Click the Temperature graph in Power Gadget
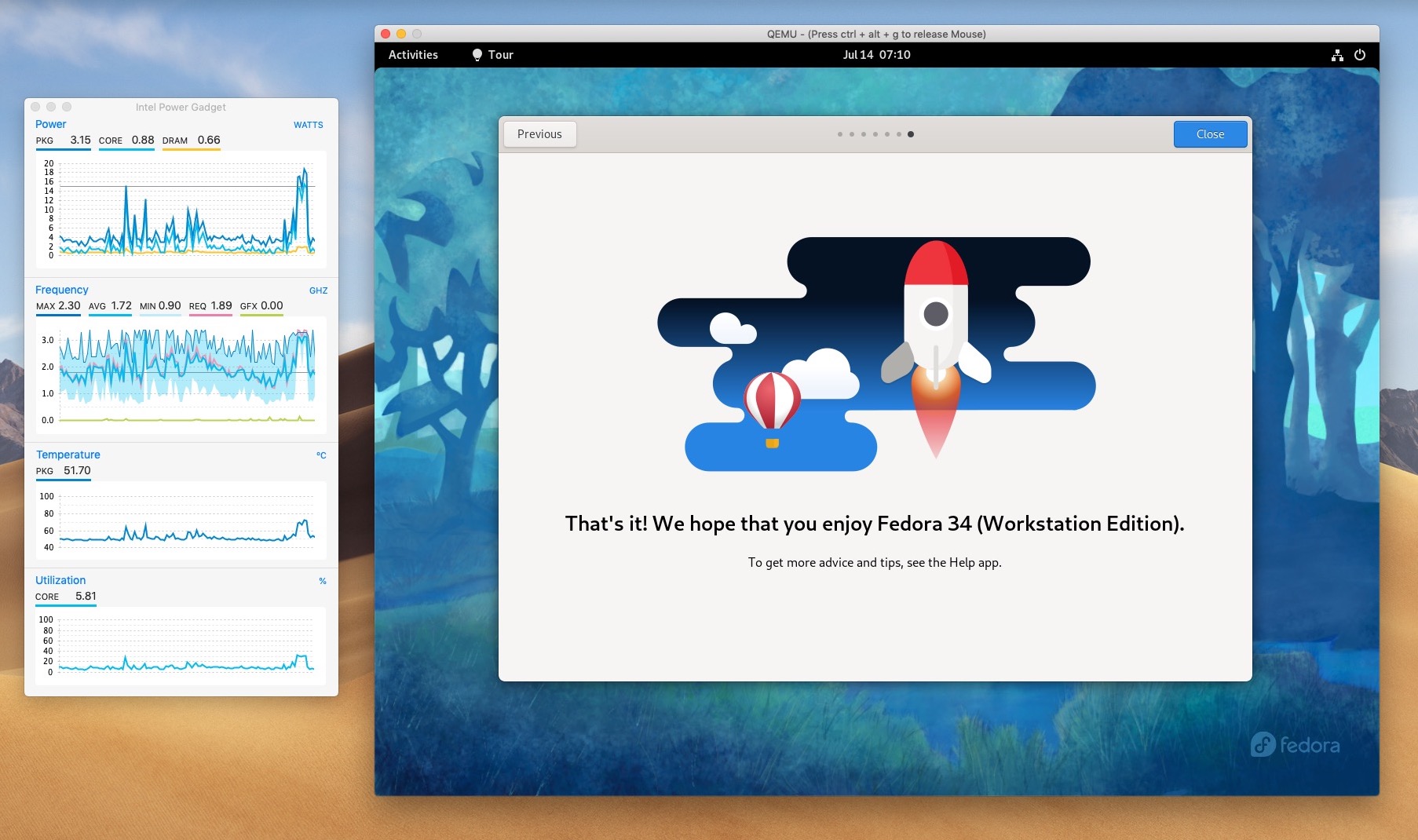Viewport: 1418px width, 840px height. pyautogui.click(x=181, y=520)
